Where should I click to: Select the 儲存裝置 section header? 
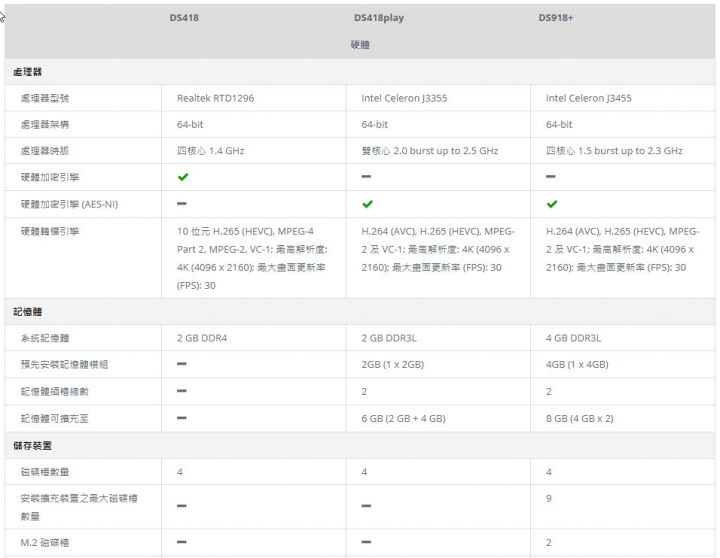(x=32, y=445)
